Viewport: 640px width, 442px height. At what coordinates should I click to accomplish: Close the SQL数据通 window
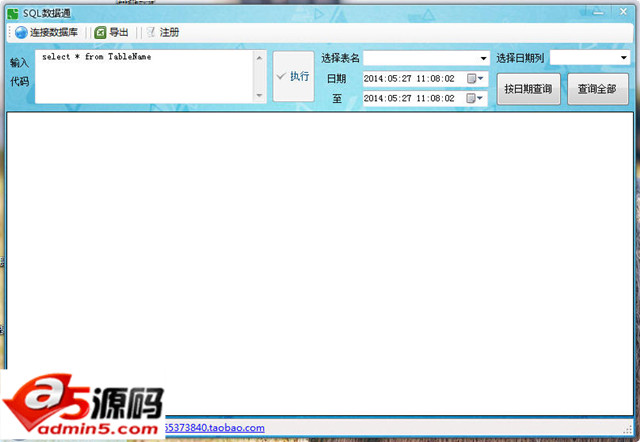pyautogui.click(x=623, y=12)
